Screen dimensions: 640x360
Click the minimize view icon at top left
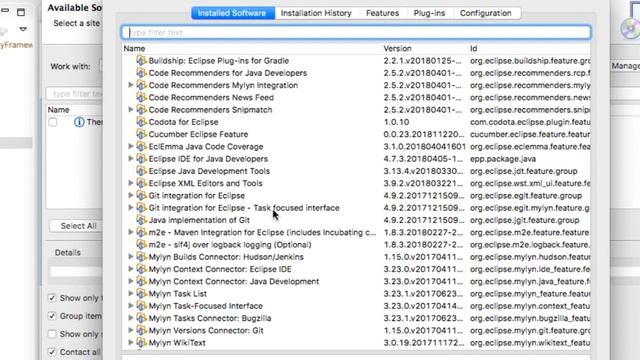point(5,10)
